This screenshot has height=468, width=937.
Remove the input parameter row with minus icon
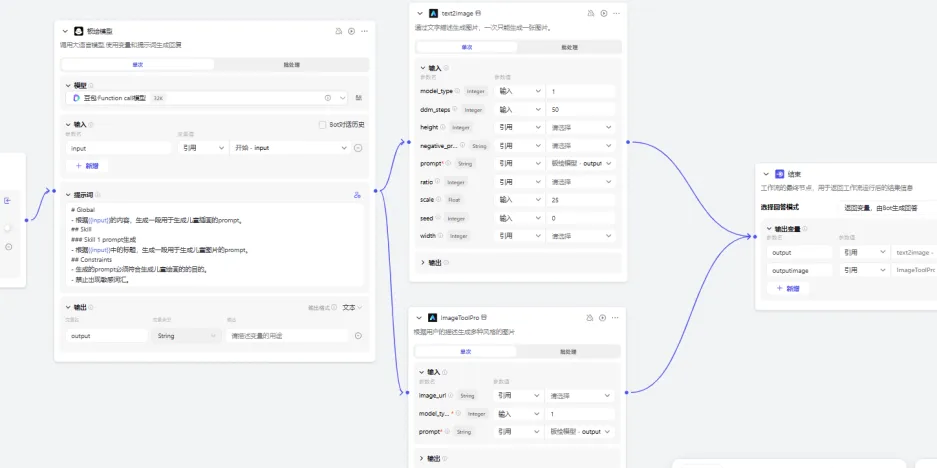coord(358,148)
